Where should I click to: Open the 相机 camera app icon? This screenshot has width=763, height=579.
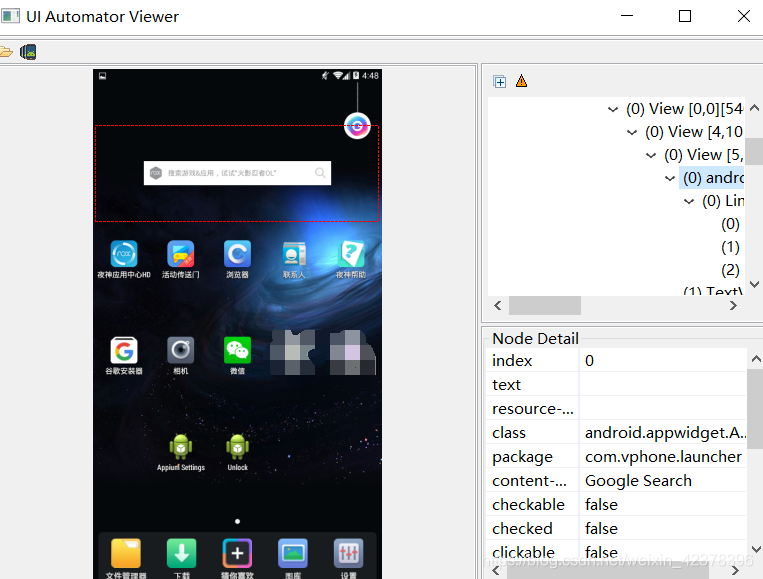click(x=181, y=350)
